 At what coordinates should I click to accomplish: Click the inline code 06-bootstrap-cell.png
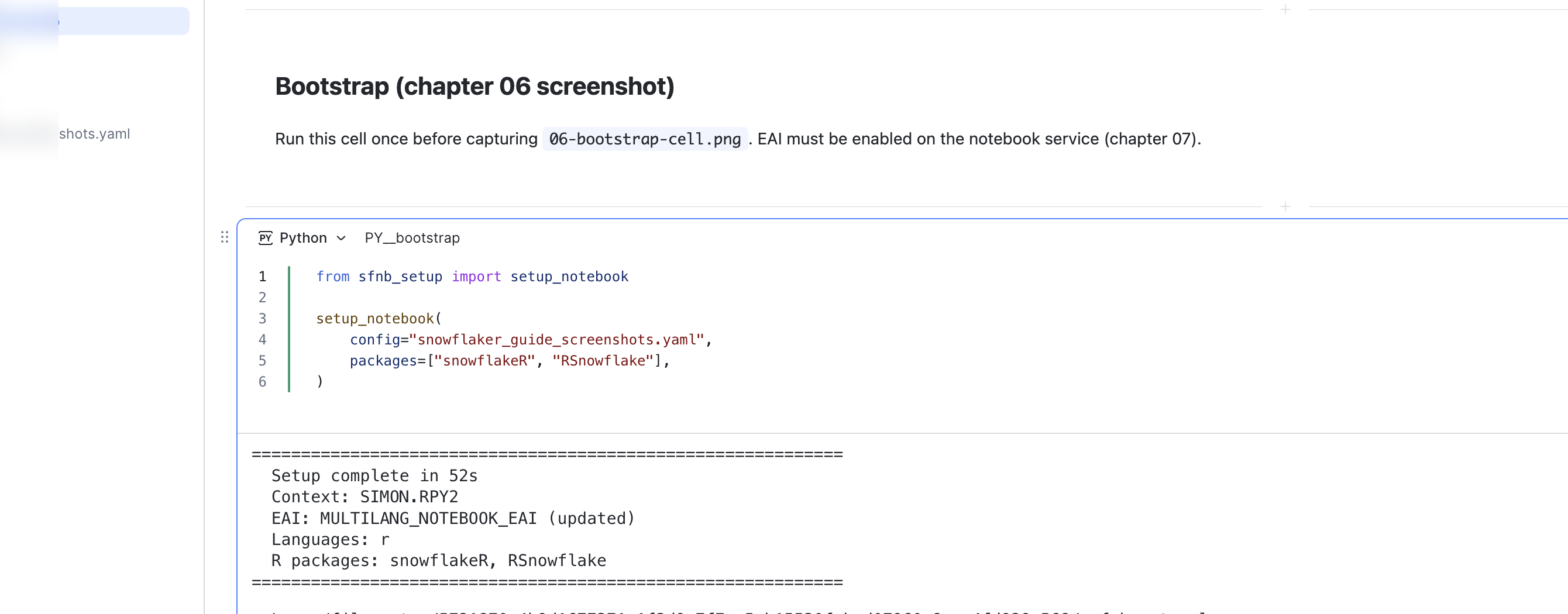pyautogui.click(x=645, y=139)
